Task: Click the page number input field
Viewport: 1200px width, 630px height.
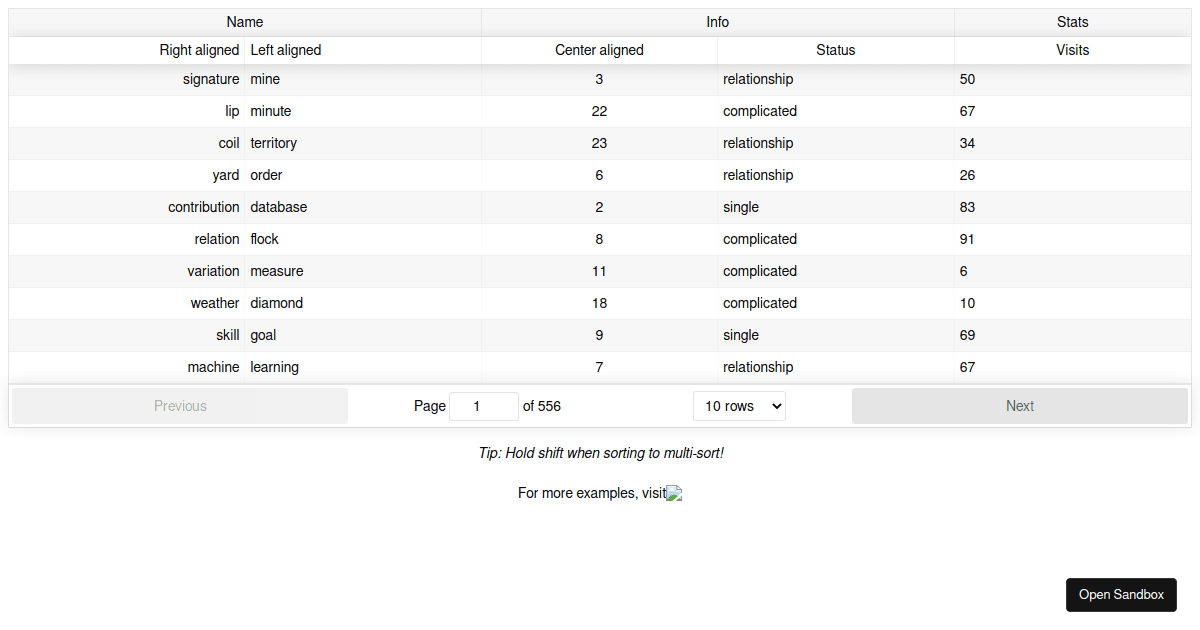Action: pyautogui.click(x=483, y=405)
